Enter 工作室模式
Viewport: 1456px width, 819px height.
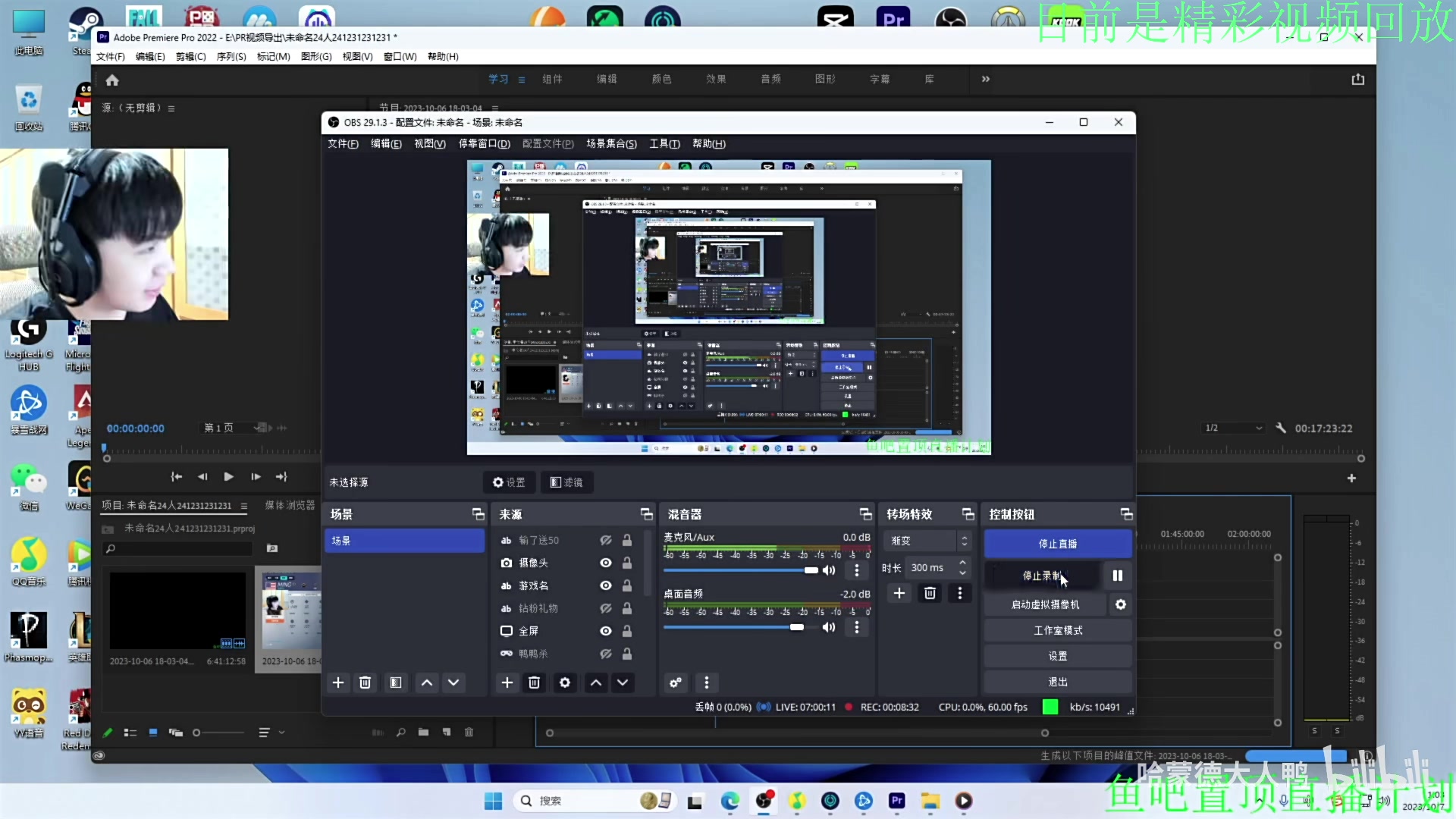click(1058, 630)
